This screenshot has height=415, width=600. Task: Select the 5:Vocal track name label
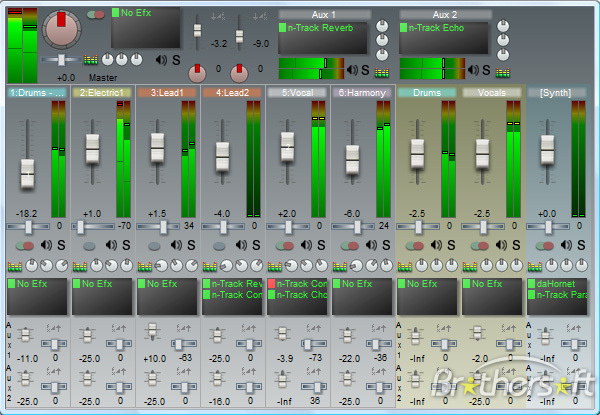(297, 93)
